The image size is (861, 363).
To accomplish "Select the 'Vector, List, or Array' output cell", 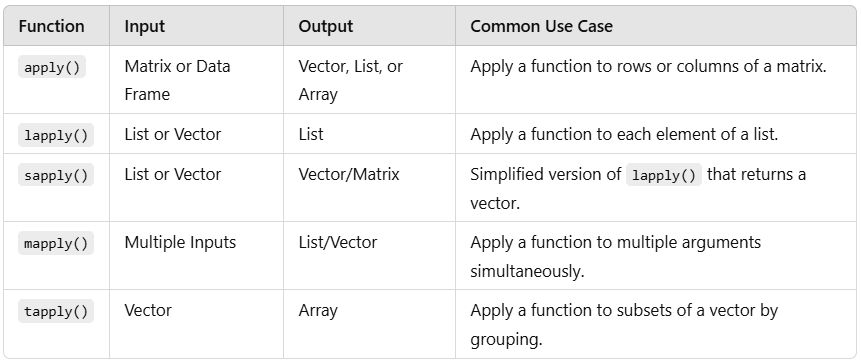I will [x=350, y=80].
